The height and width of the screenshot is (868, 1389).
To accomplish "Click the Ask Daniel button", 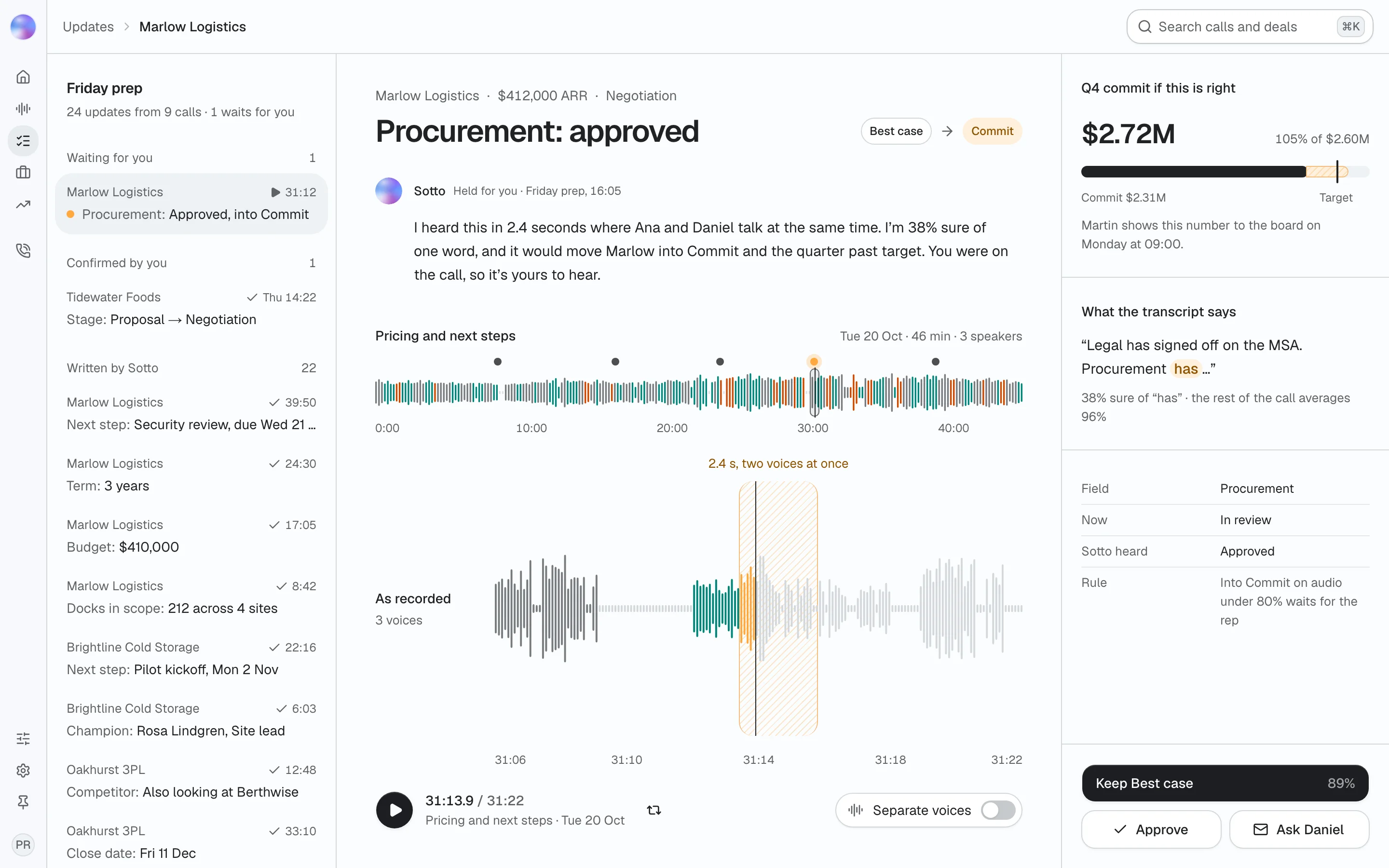I will (1299, 829).
